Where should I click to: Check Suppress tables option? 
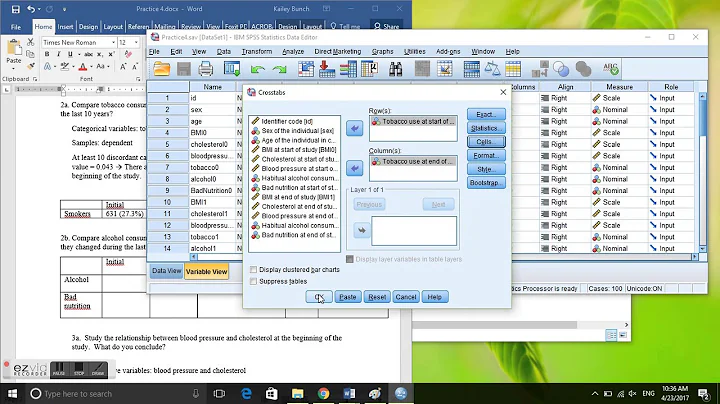coord(253,281)
